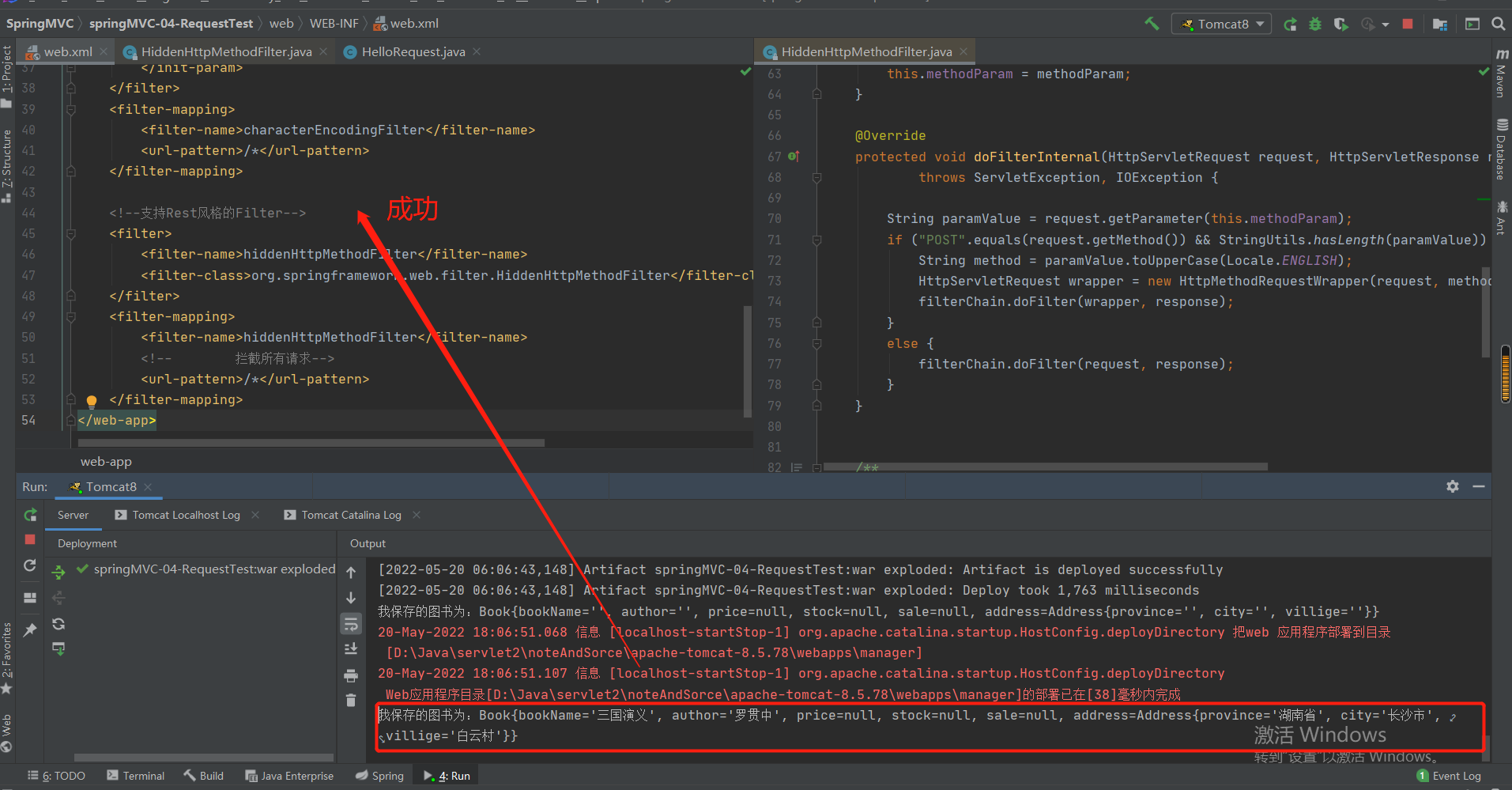
Task: Jump up the stack trace with up arrow
Action: pos(351,573)
